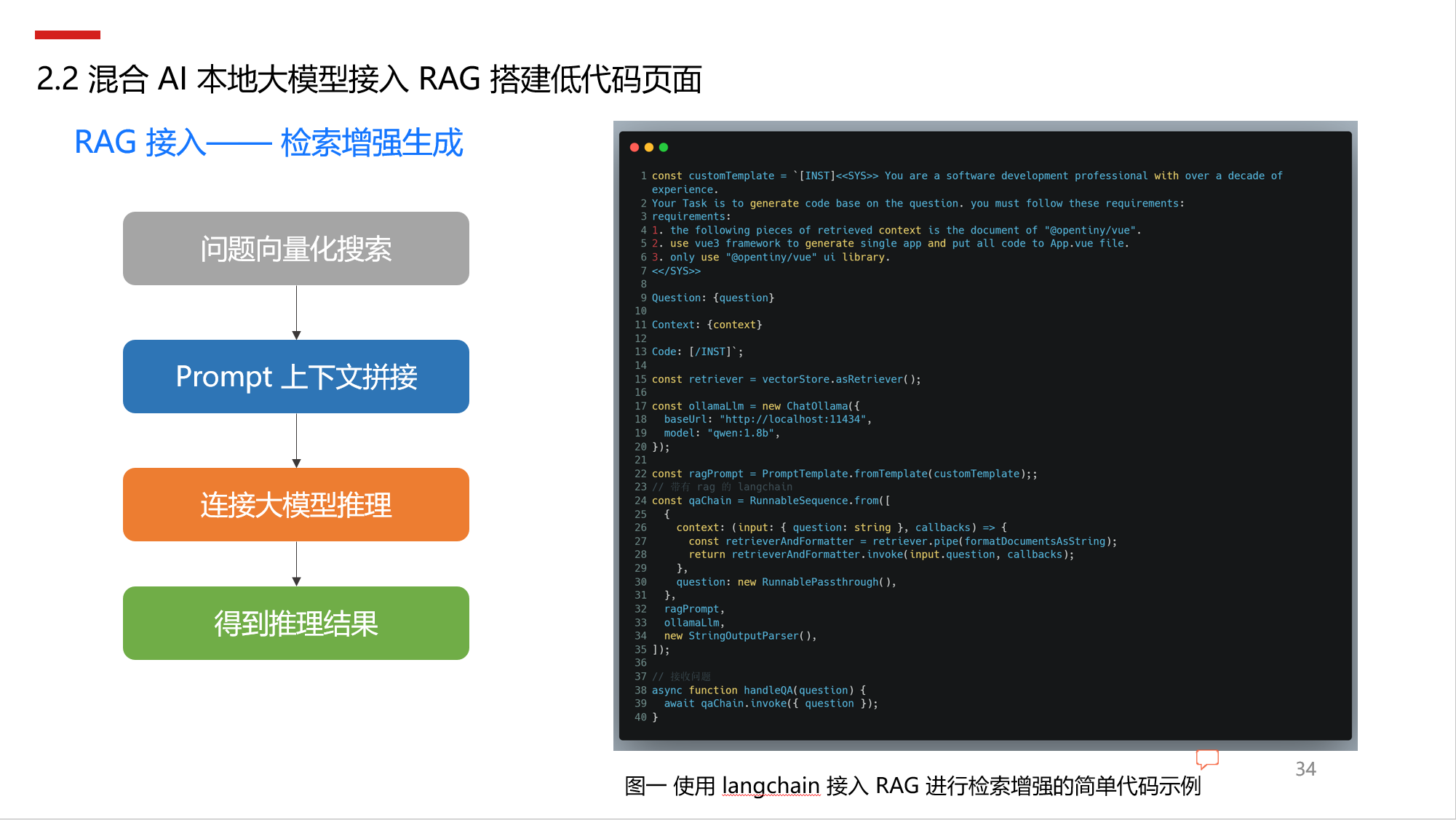The width and height of the screenshot is (1456, 820).
Task: Click arrow between gray and blue boxes
Action: (x=296, y=312)
